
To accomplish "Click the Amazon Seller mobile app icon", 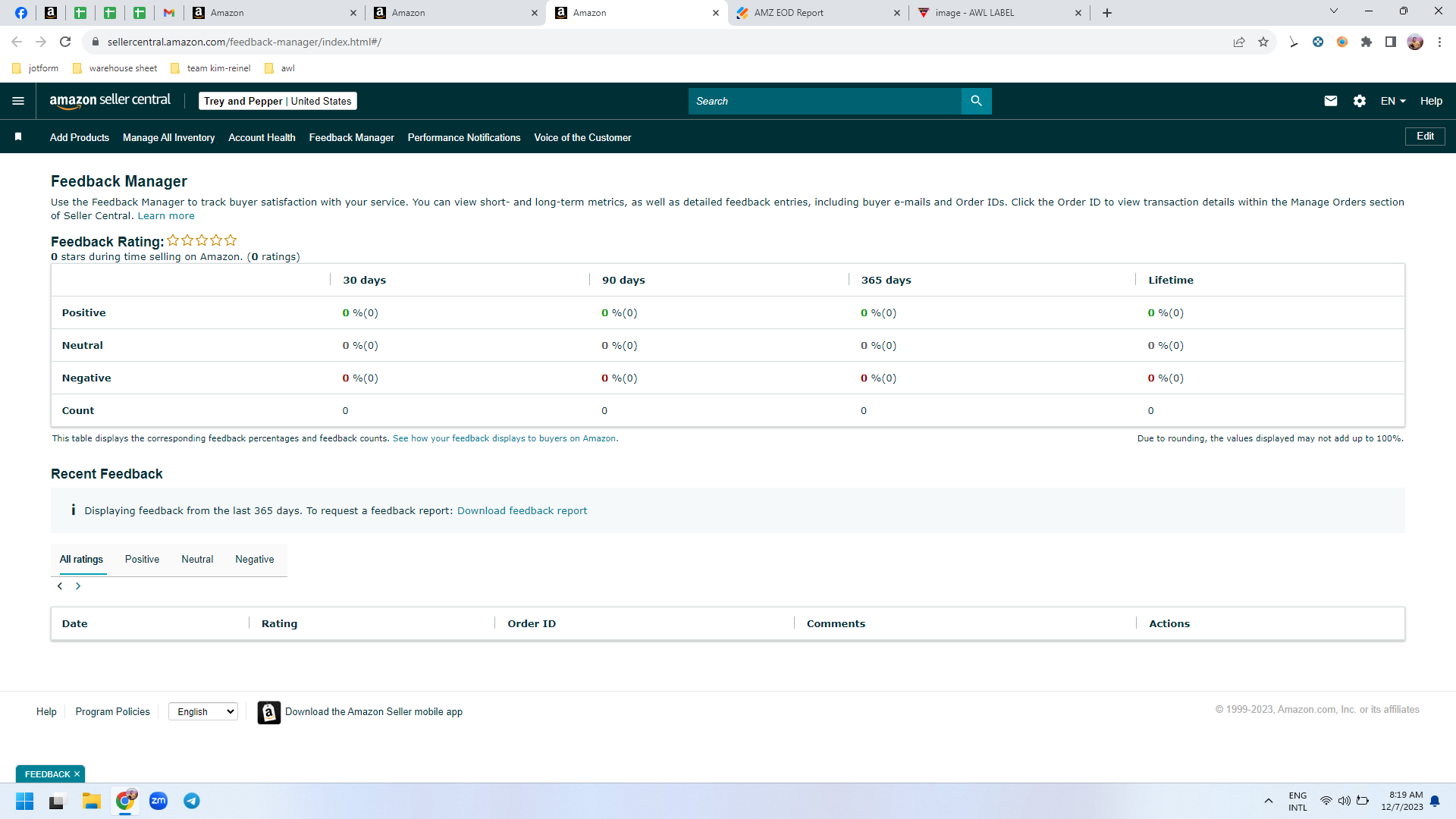I will click(x=268, y=712).
